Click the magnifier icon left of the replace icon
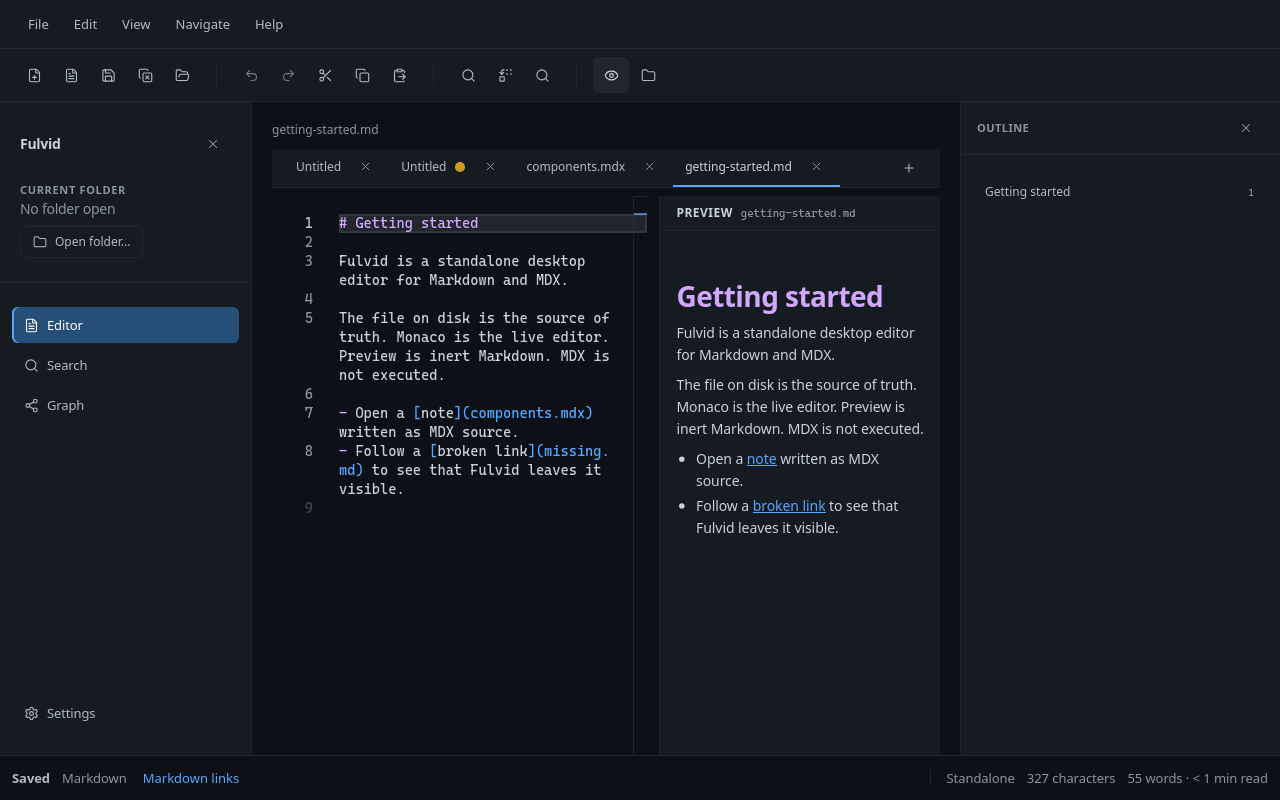The image size is (1280, 800). coord(468,75)
